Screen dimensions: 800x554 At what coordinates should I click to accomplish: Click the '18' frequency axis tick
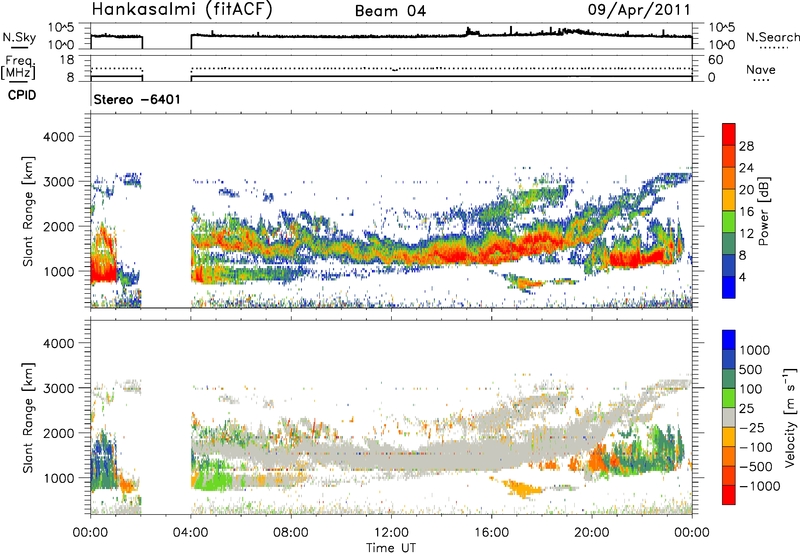[x=67, y=60]
